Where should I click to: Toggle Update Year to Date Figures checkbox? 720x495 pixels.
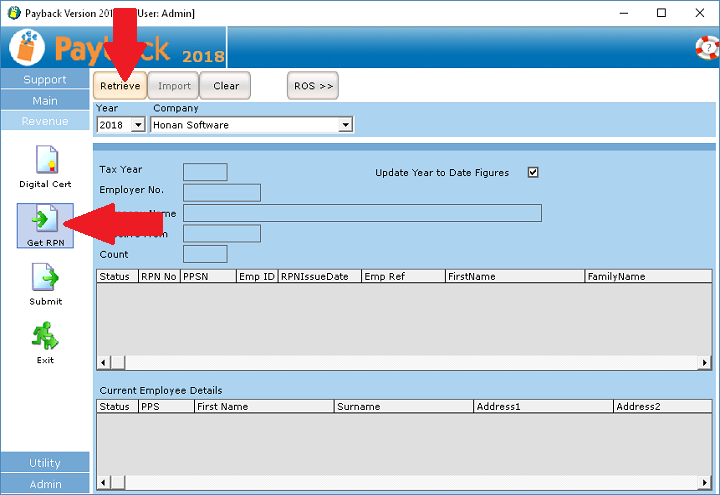(533, 172)
